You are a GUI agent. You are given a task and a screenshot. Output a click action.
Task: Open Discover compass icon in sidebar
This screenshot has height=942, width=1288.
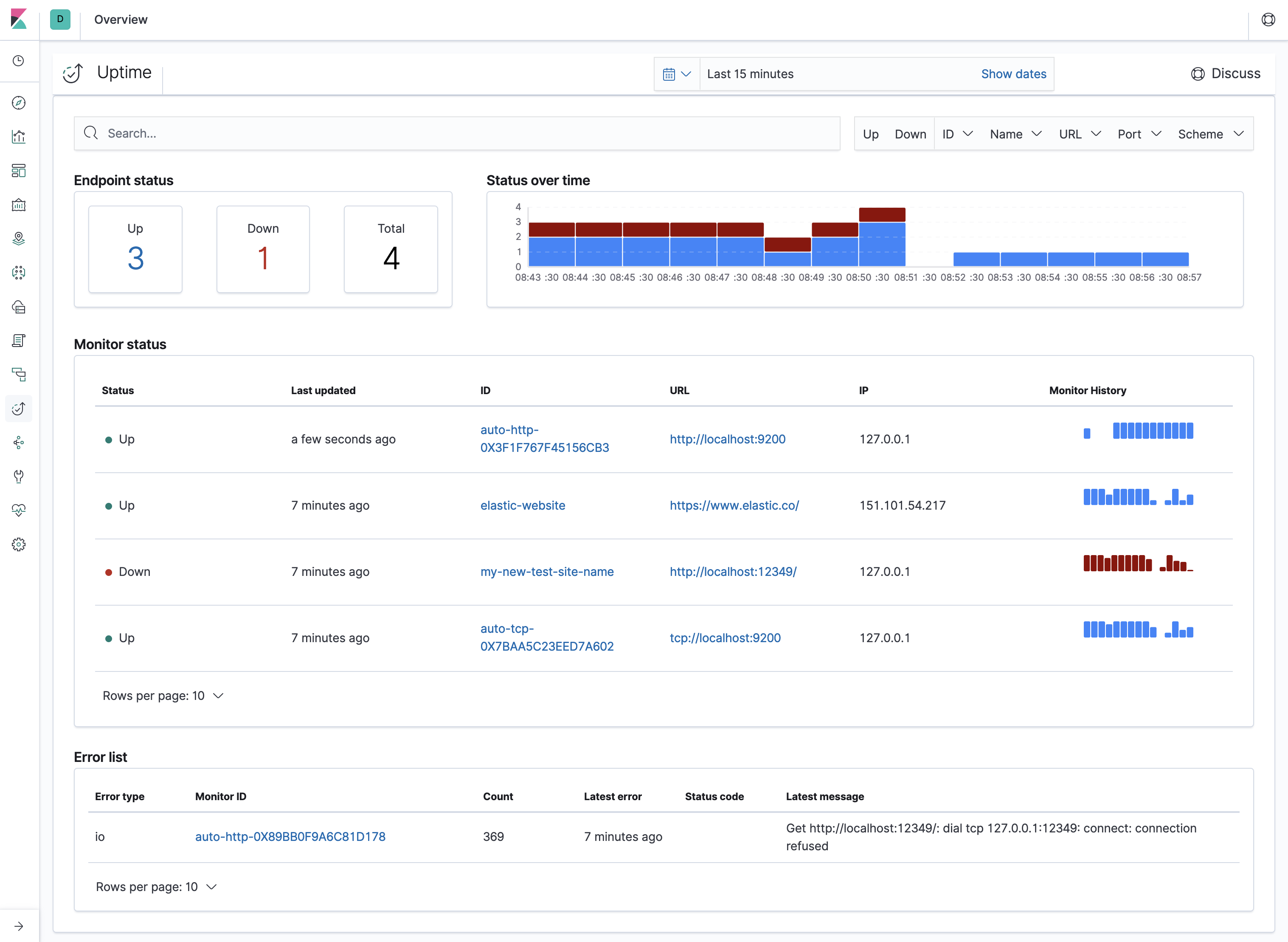[19, 103]
